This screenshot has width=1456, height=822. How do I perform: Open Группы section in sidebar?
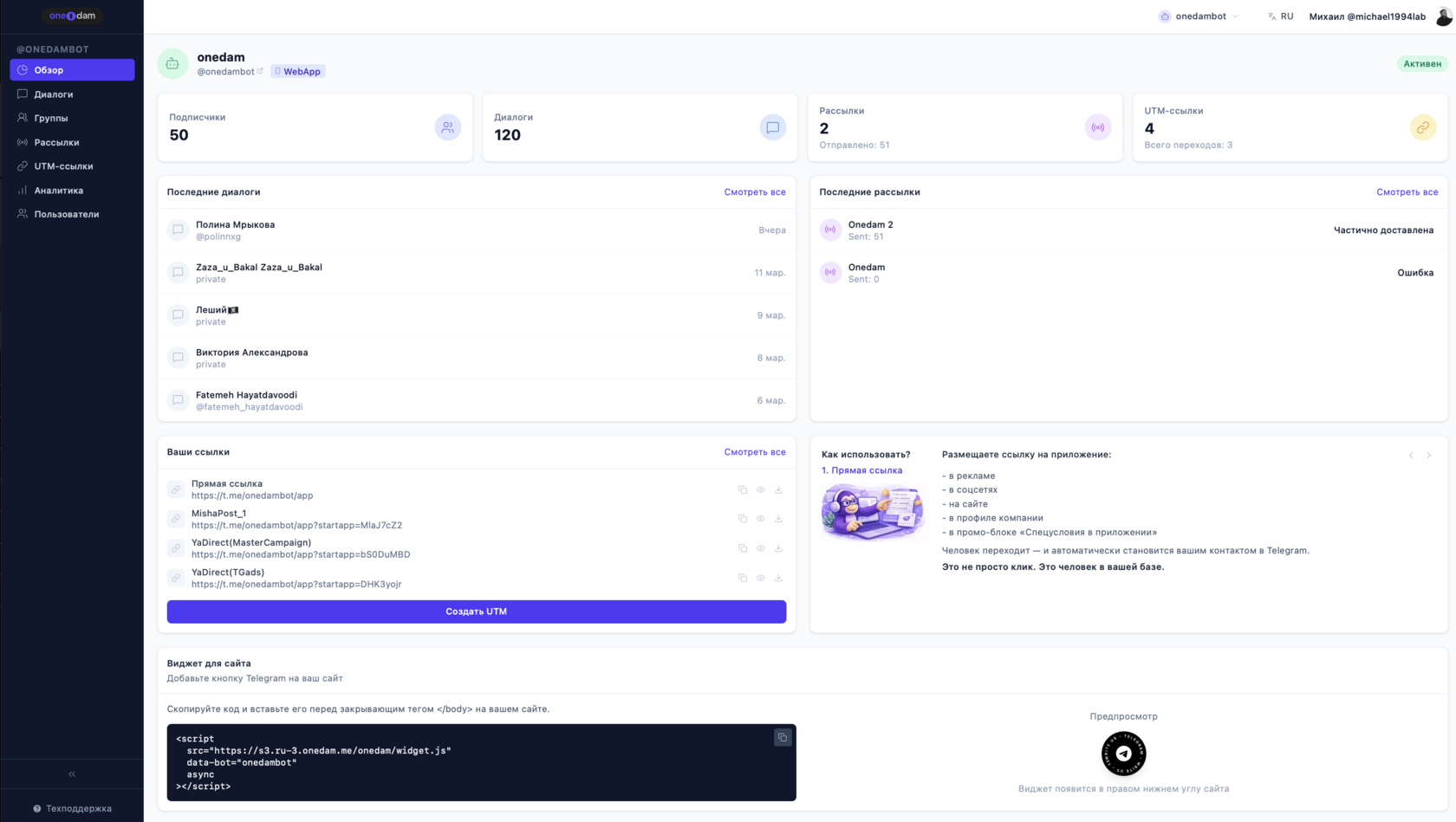coord(72,118)
